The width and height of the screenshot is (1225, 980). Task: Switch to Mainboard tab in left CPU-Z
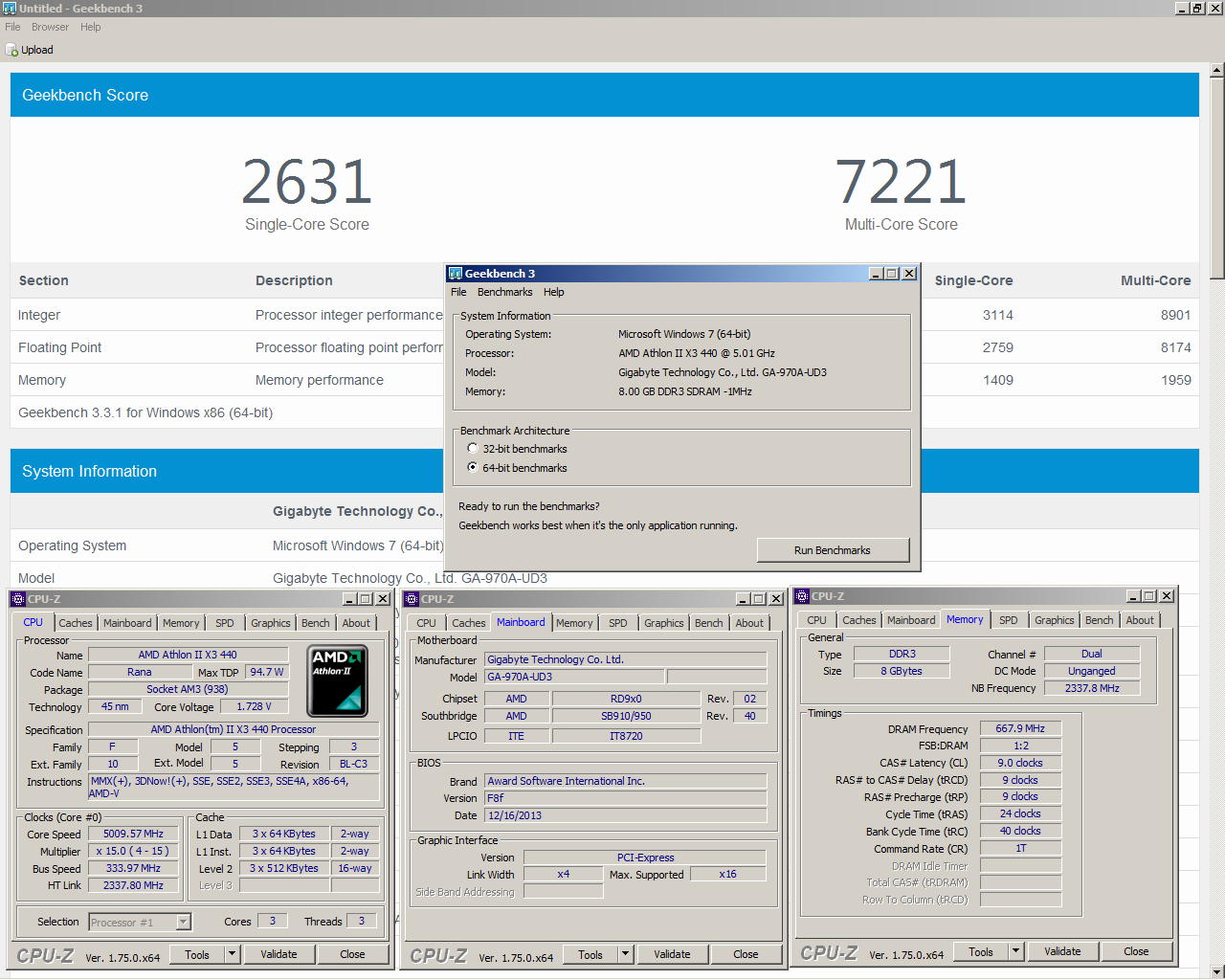click(127, 623)
